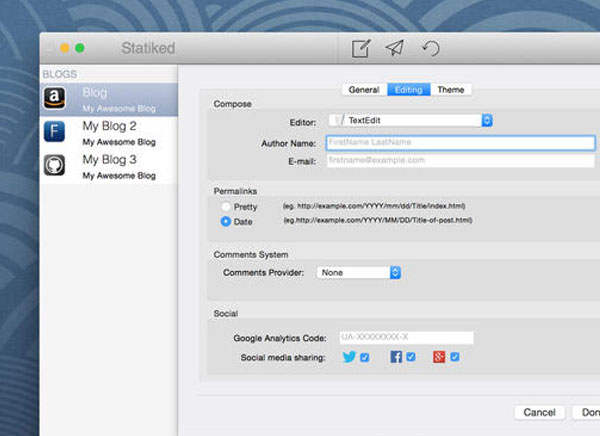Screen dimensions: 600x436
Task: Select the Pretty permalinks radio button
Action: [x=226, y=207]
